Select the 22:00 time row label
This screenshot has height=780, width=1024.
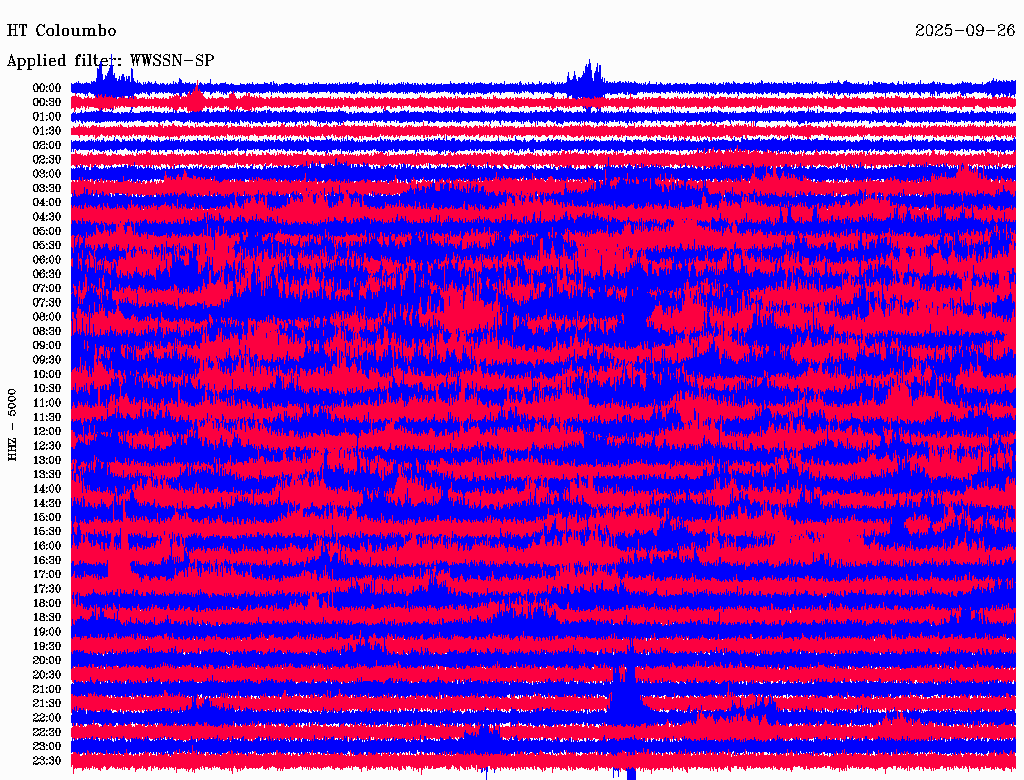coord(47,718)
